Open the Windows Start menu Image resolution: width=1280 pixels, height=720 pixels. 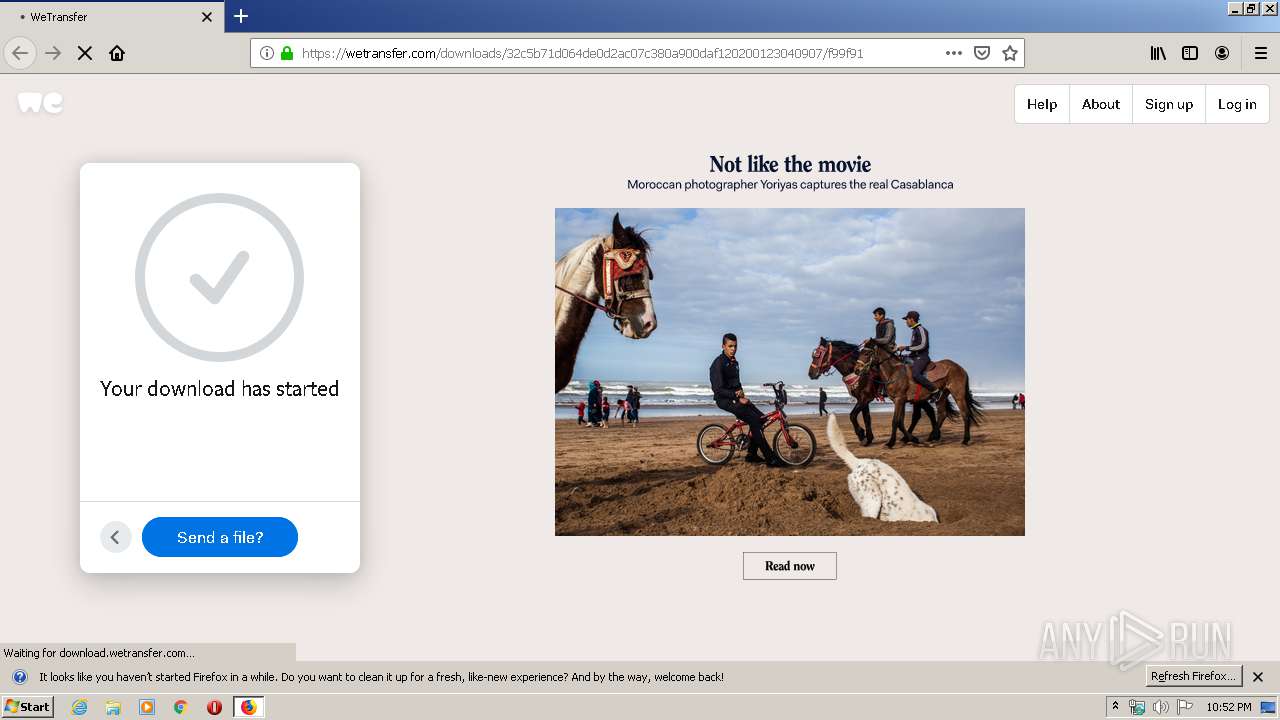click(x=27, y=706)
